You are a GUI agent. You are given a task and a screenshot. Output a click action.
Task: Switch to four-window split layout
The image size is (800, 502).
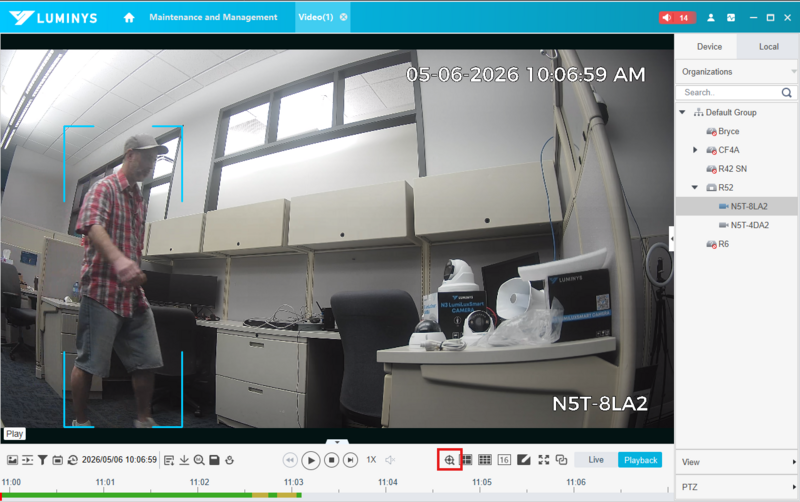(x=467, y=460)
